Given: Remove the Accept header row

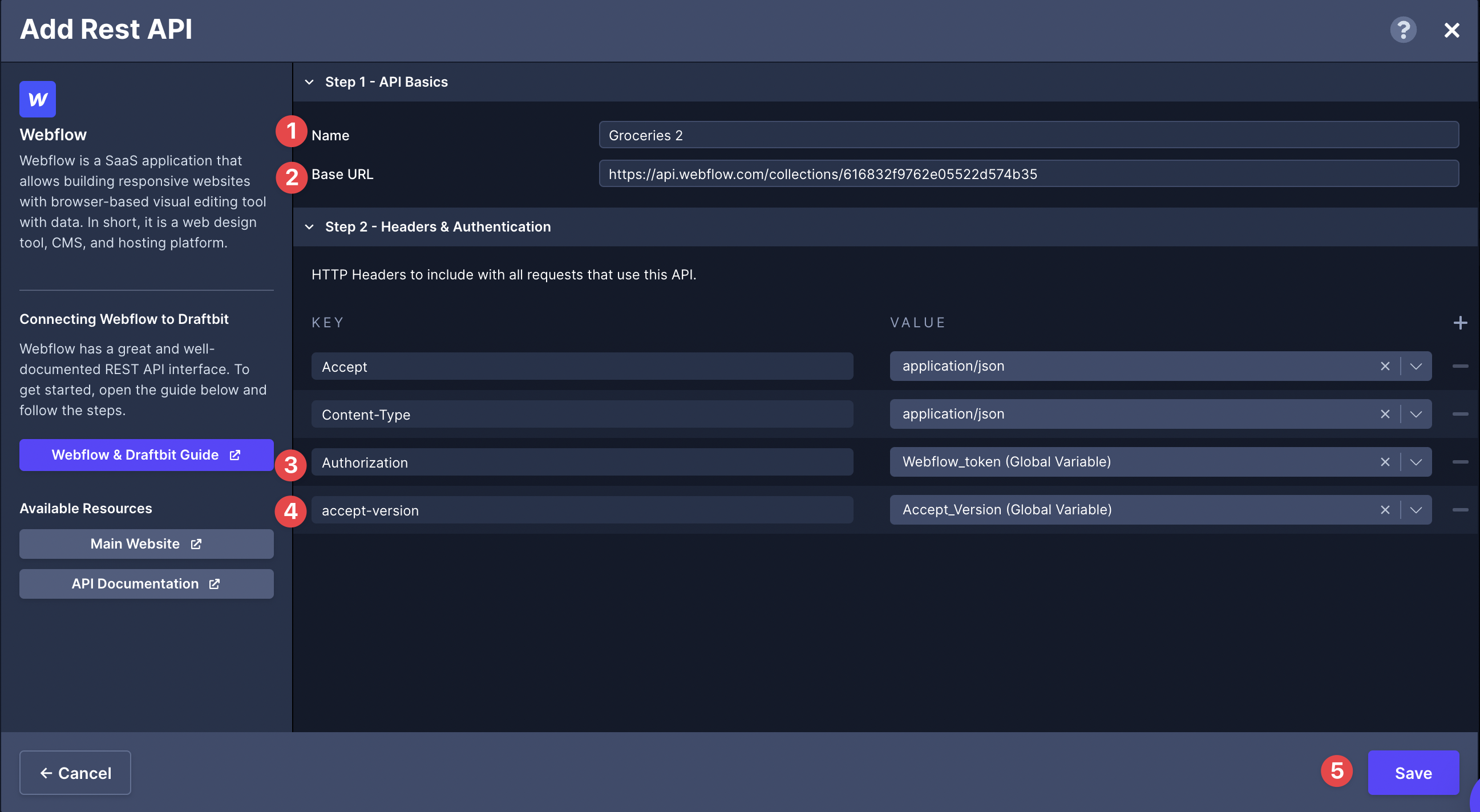Looking at the screenshot, I should point(1460,367).
